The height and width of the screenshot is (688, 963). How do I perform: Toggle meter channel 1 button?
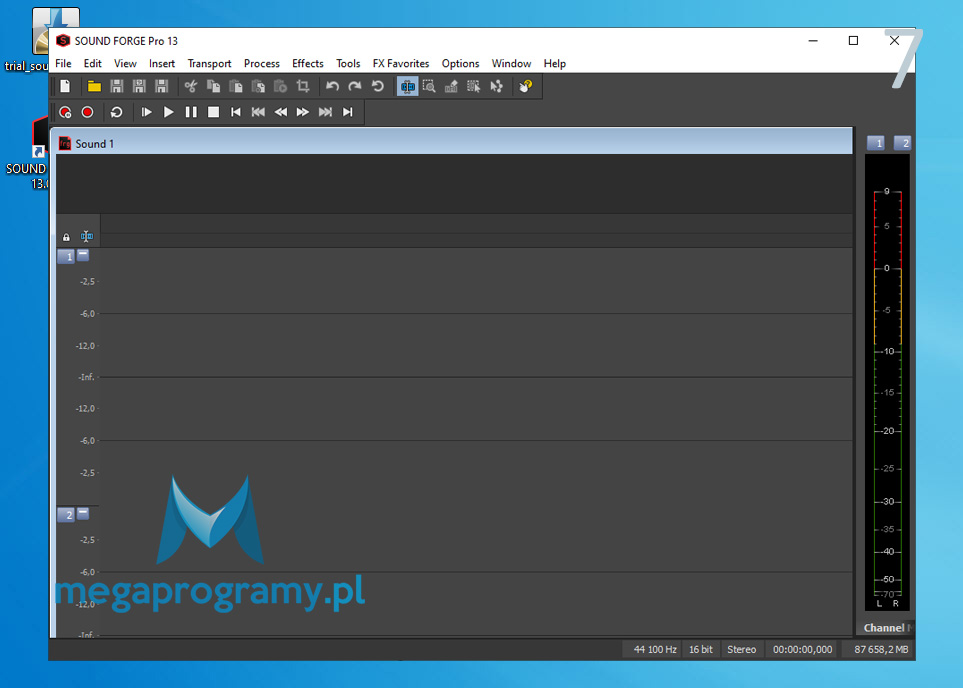pyautogui.click(x=876, y=143)
